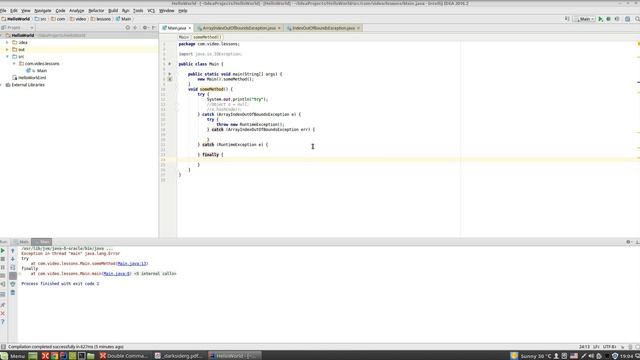
Task: Open the Run tool window settings gear
Action: [x=628, y=242]
